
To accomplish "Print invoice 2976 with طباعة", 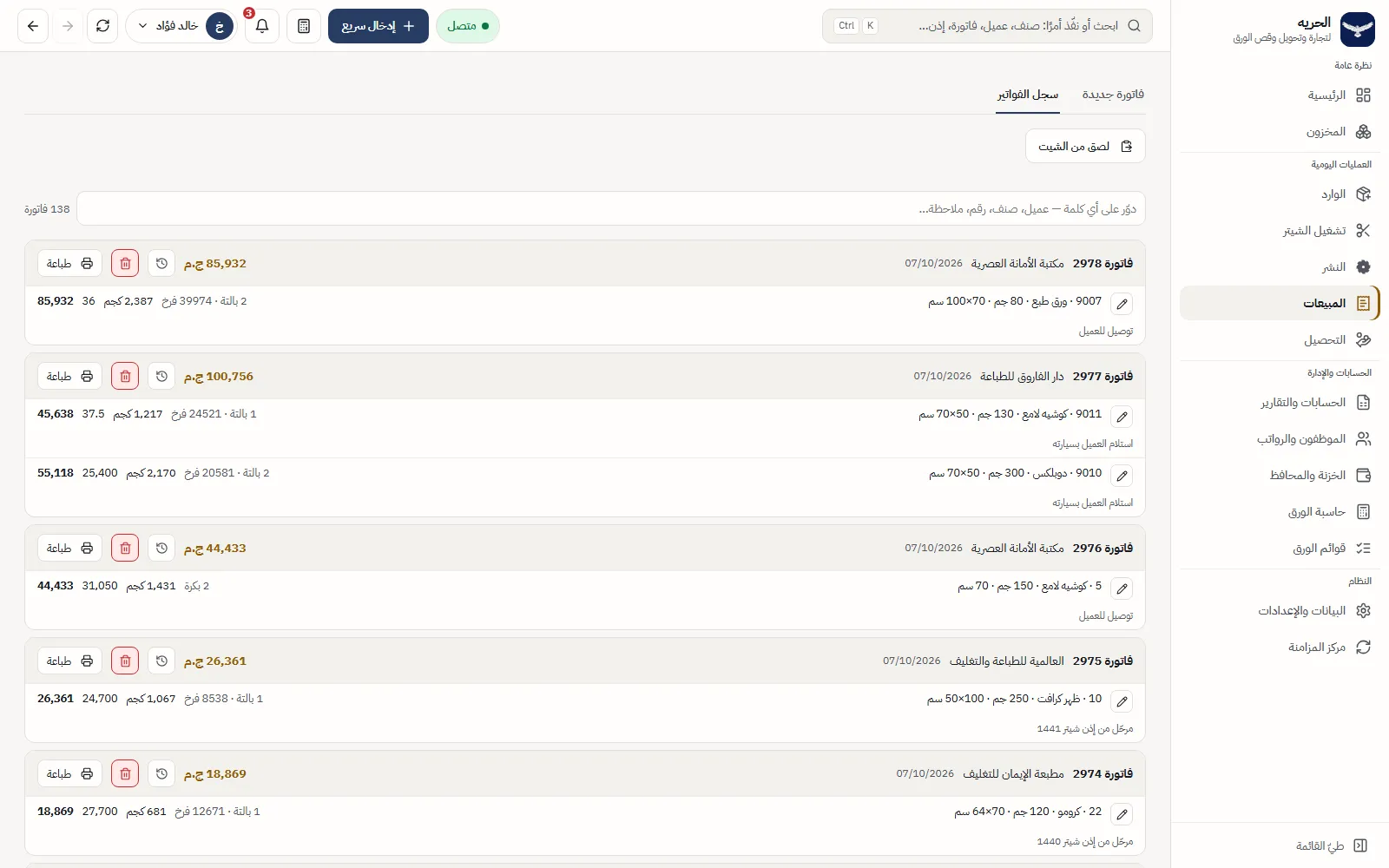I will pos(69,548).
